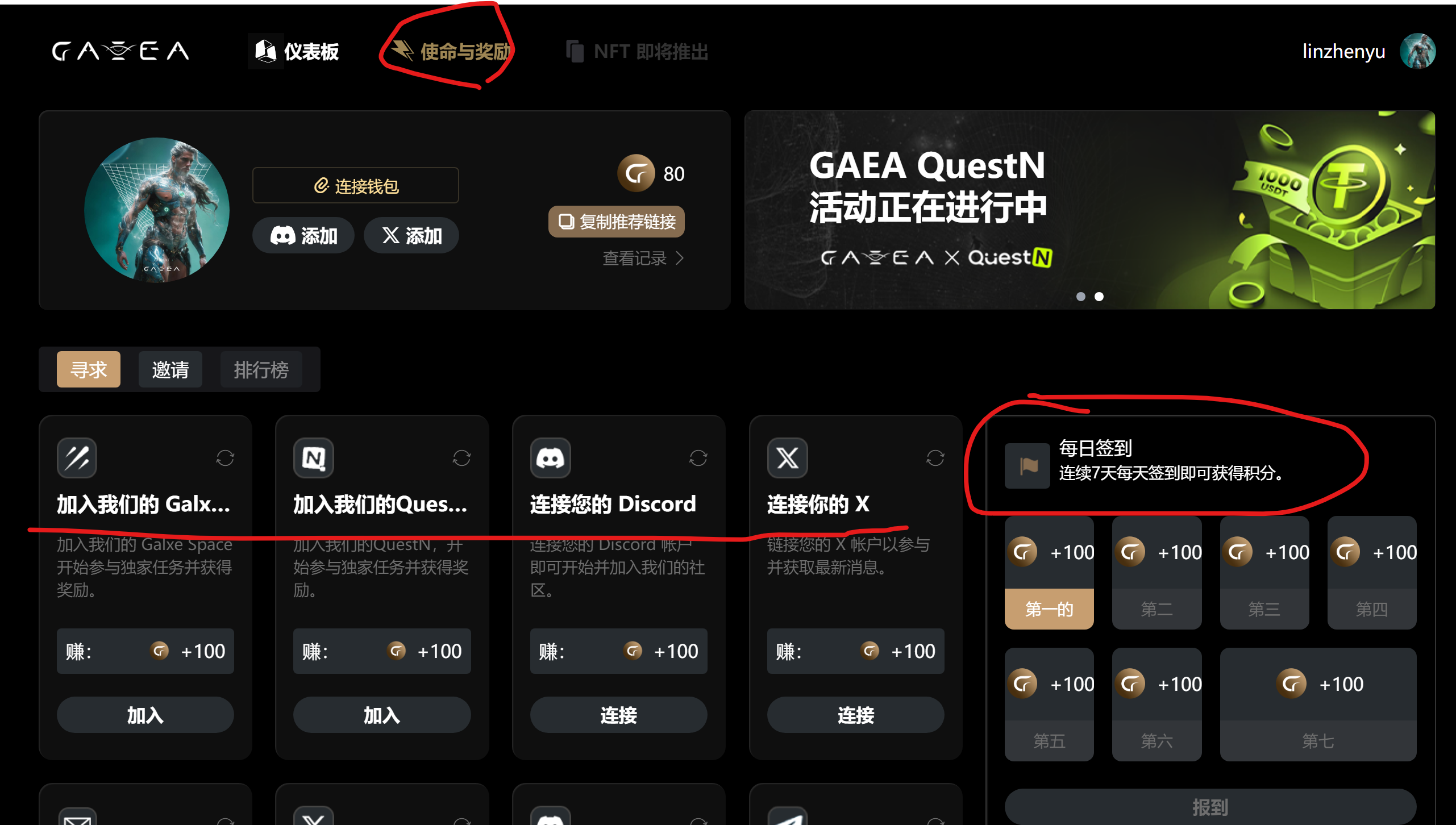Image resolution: width=1456 pixels, height=825 pixels.
Task: Click the daily check-in flag icon
Action: point(1027,465)
